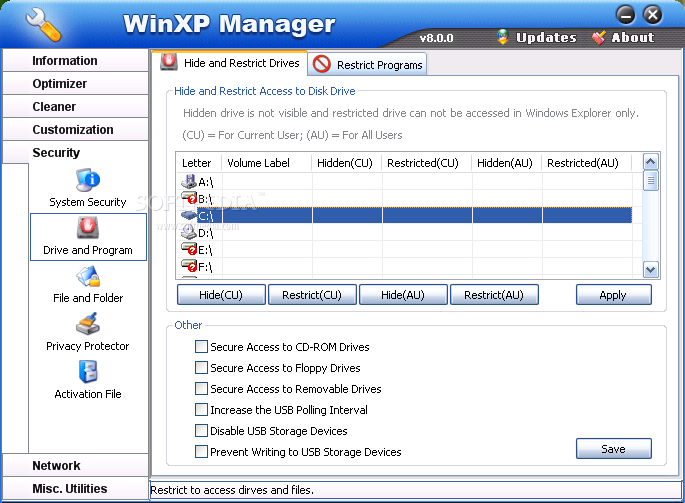
Task: Click the Hide(CU) button
Action: 221,295
